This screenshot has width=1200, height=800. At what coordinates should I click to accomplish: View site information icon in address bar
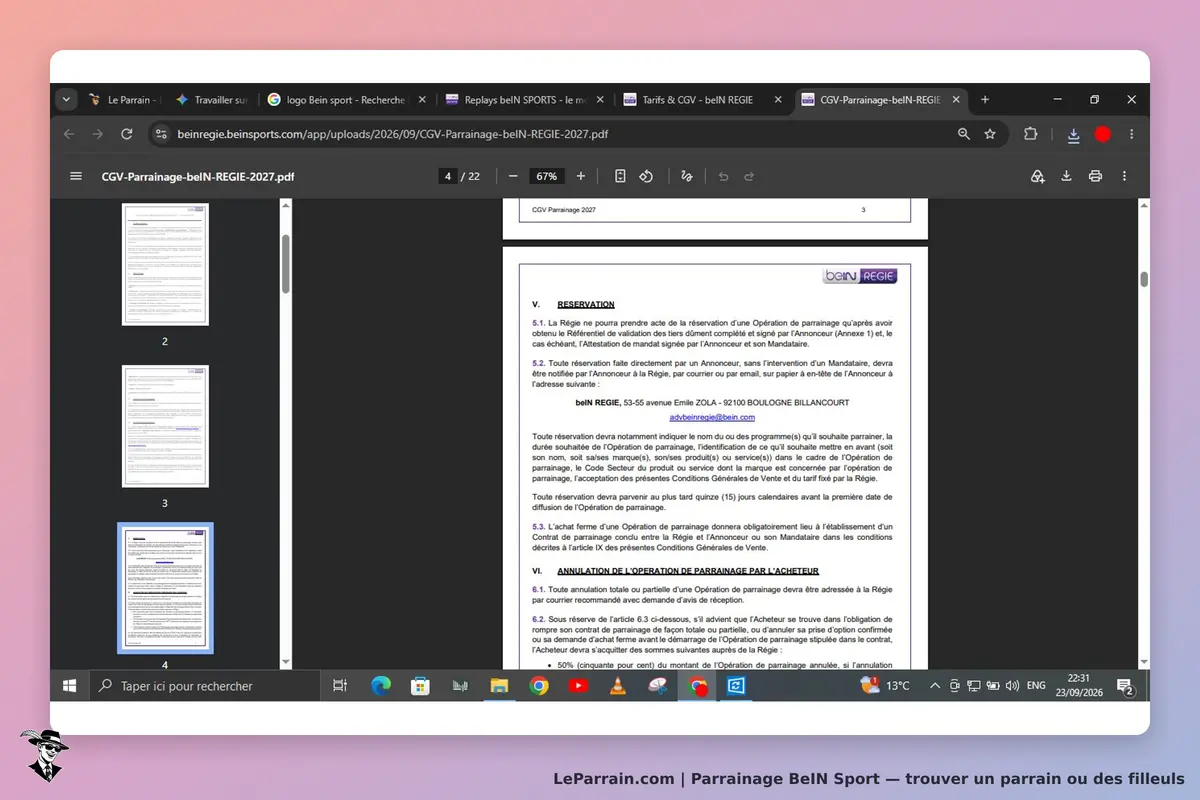(161, 134)
